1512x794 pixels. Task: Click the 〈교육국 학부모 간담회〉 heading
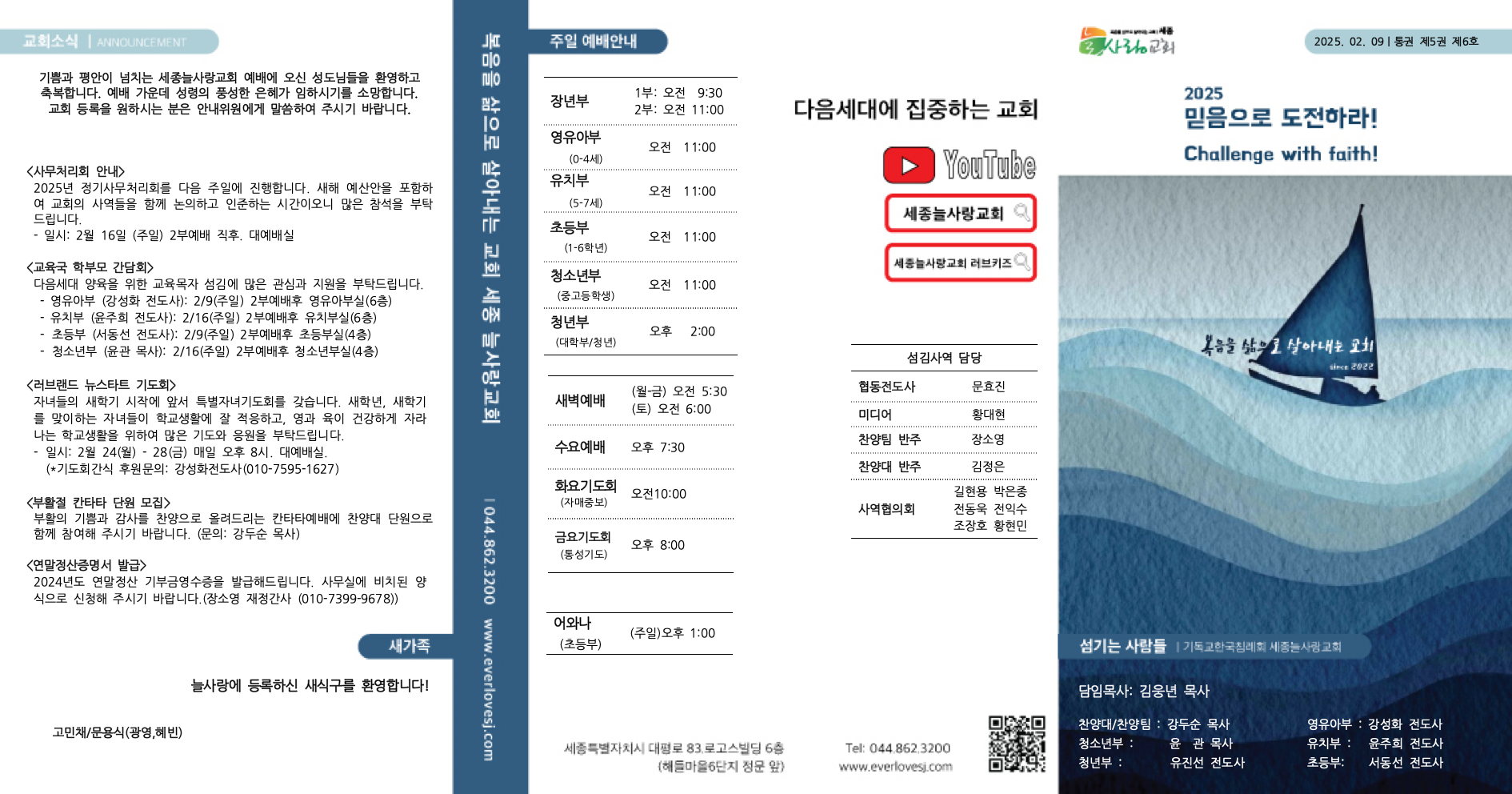(x=90, y=267)
